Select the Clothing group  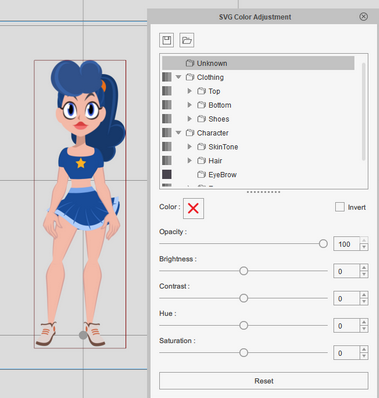click(x=210, y=77)
